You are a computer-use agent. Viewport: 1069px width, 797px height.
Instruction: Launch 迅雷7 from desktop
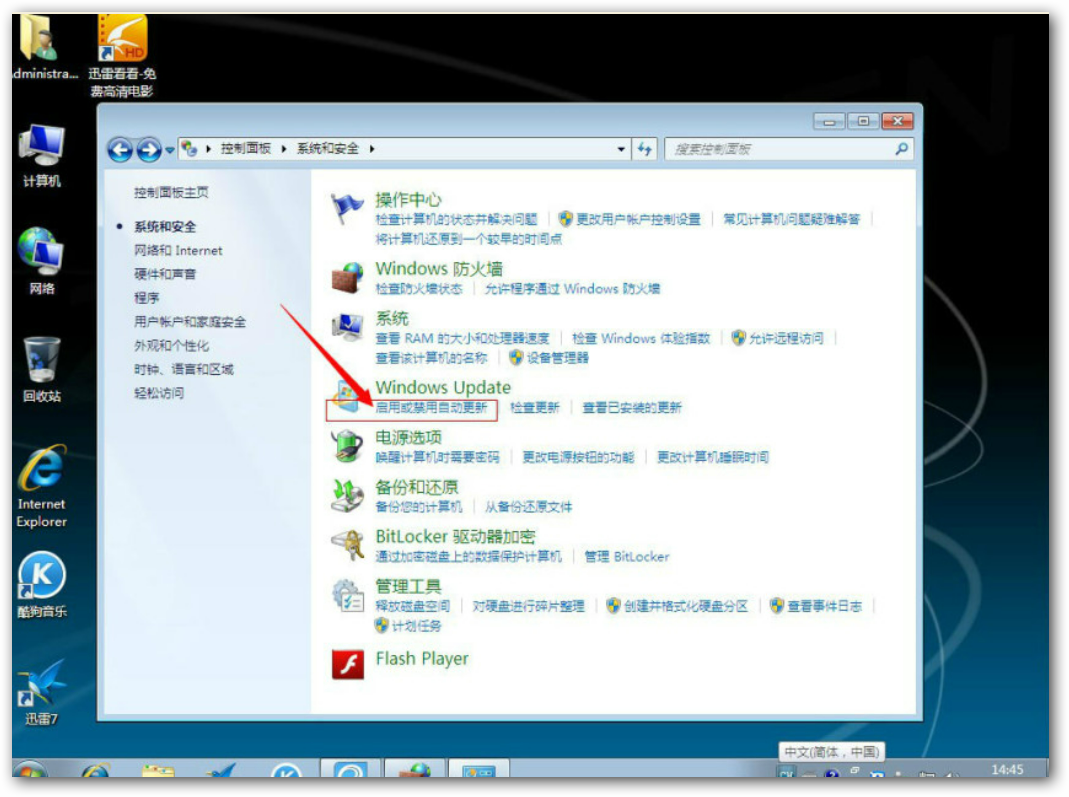tap(42, 693)
